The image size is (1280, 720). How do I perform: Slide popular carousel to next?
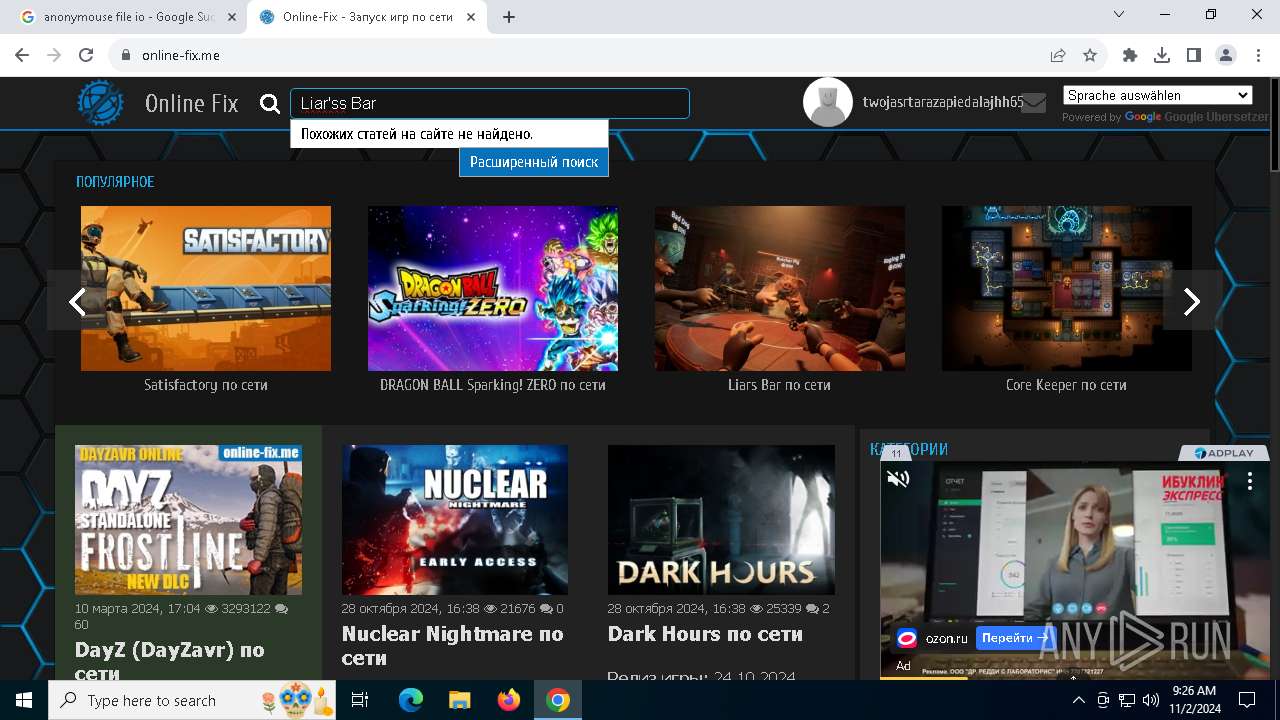click(x=1191, y=301)
